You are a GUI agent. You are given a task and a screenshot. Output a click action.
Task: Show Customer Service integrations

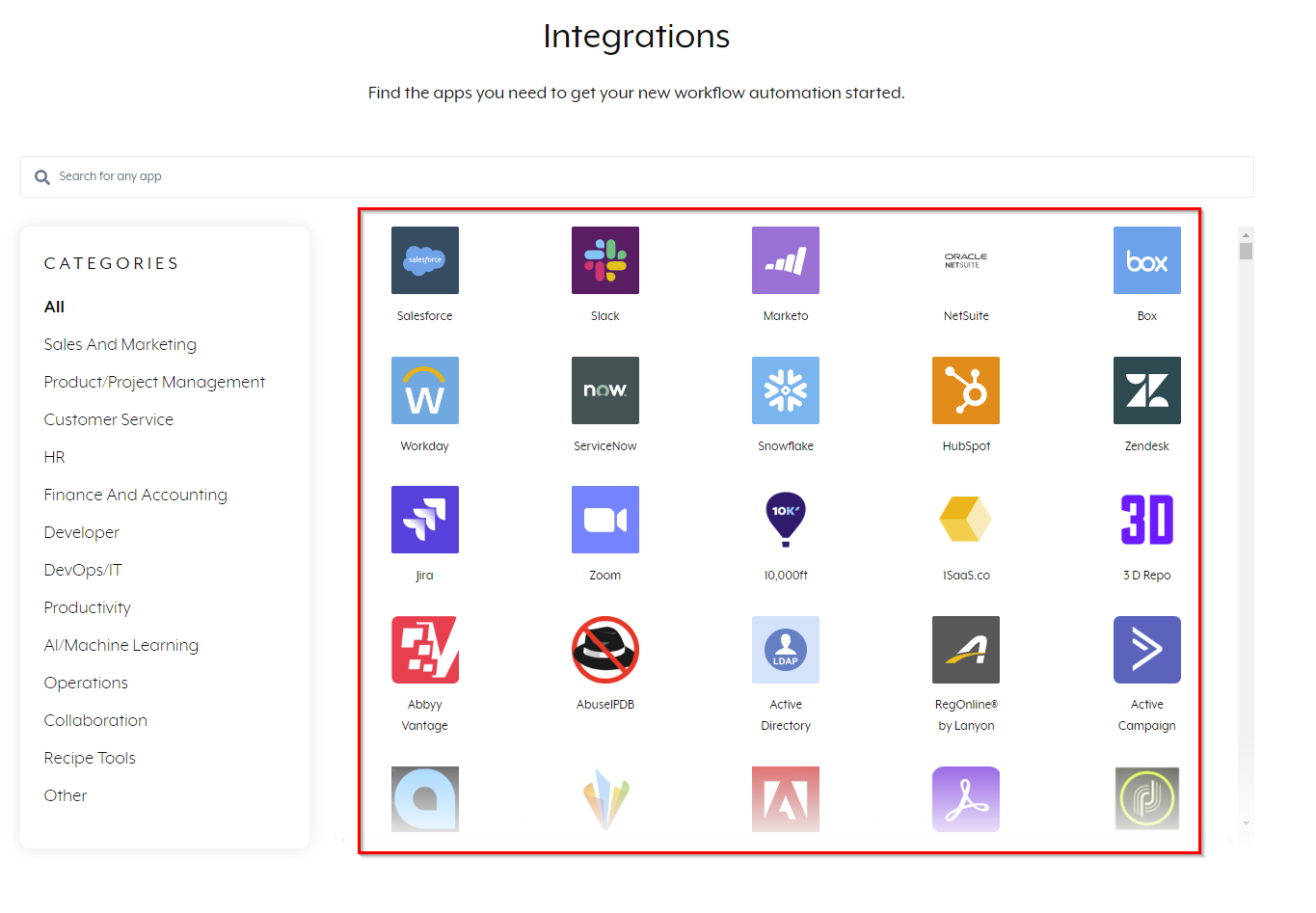tap(108, 419)
